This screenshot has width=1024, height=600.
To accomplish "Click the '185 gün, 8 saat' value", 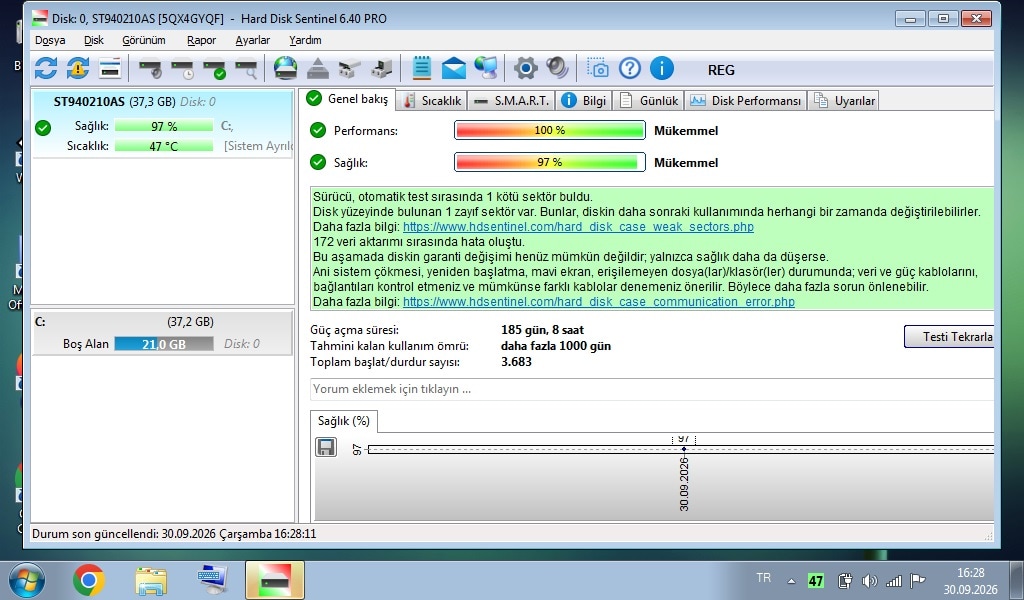I will click(543, 330).
